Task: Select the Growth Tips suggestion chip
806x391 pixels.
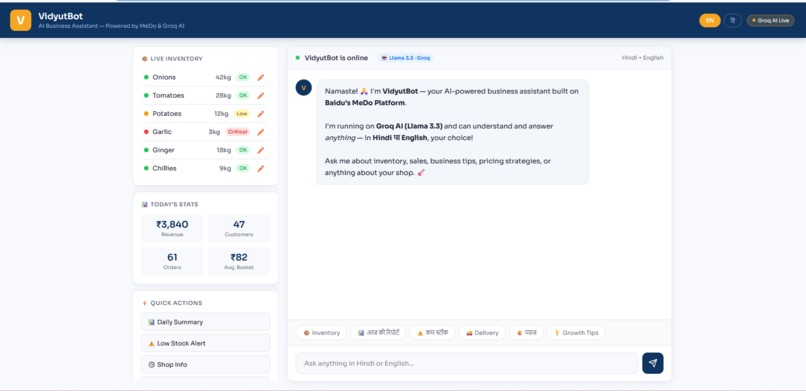Action: [x=576, y=333]
